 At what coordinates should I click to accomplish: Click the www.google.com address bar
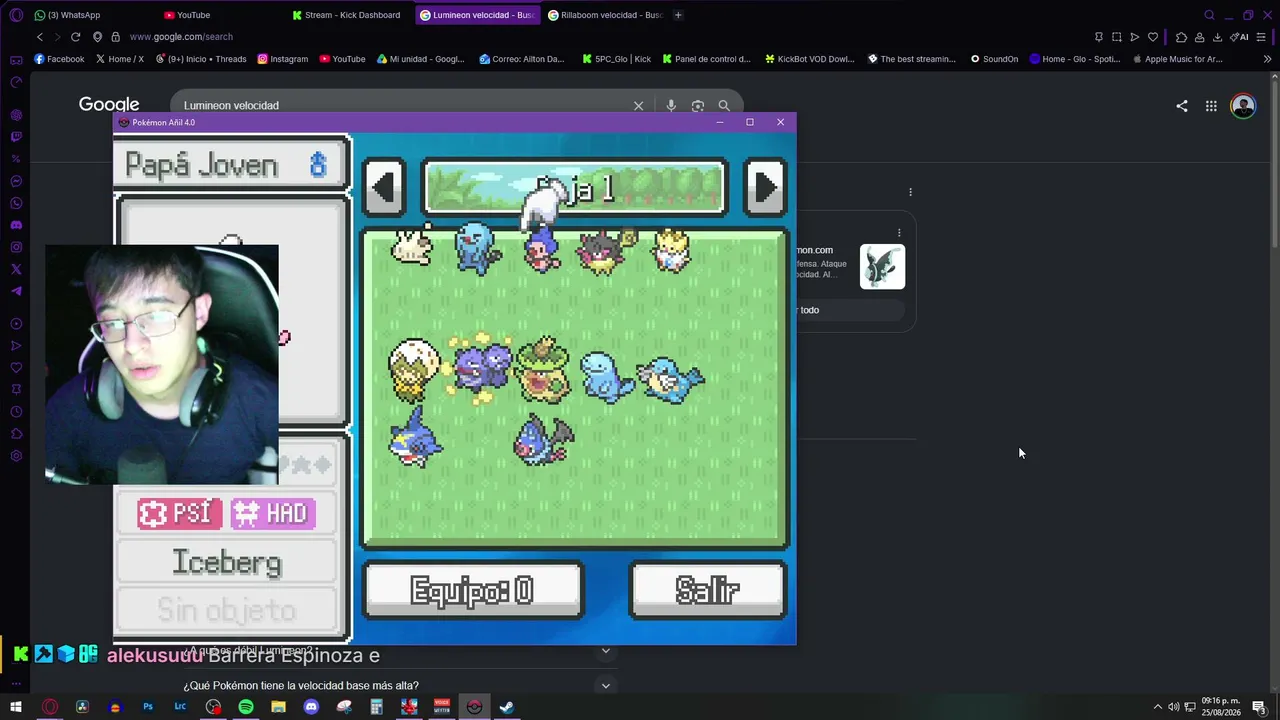pos(181,37)
